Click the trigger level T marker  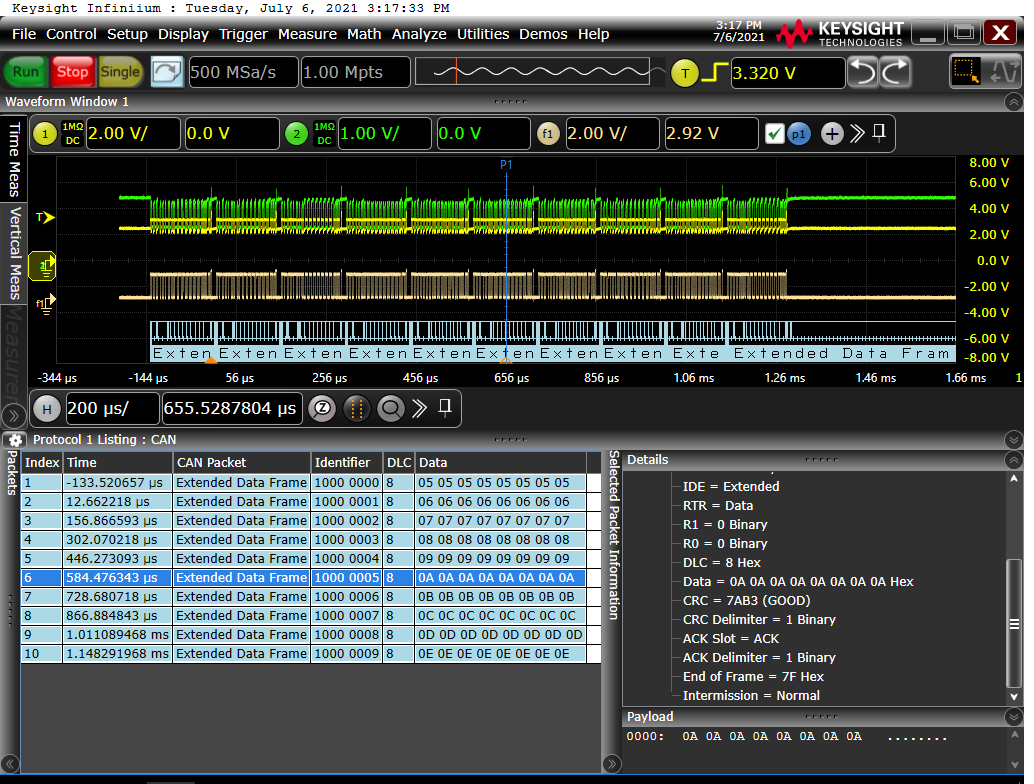pyautogui.click(x=45, y=217)
